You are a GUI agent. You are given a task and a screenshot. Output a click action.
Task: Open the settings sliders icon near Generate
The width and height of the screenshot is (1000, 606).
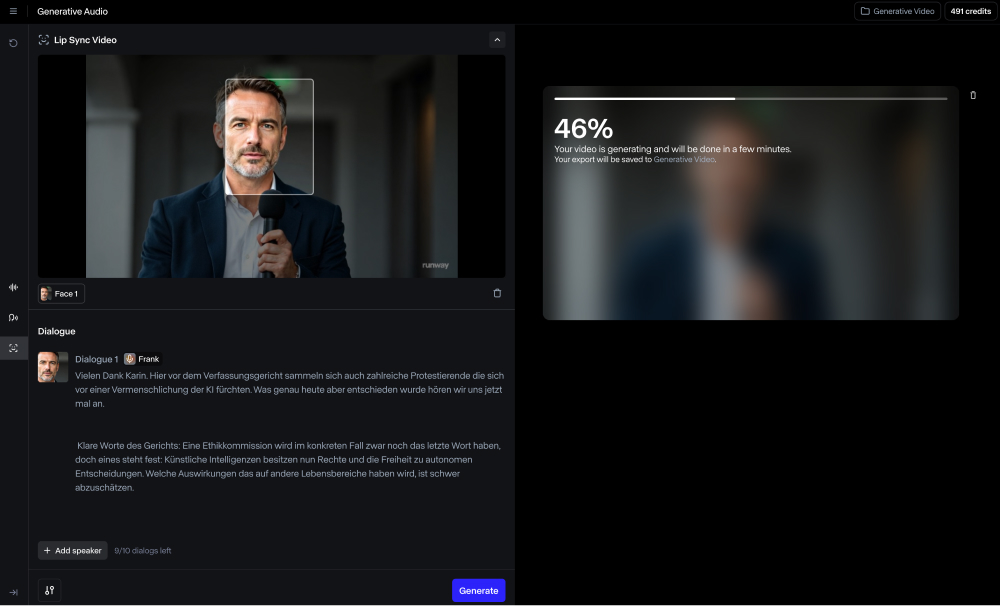(x=49, y=590)
